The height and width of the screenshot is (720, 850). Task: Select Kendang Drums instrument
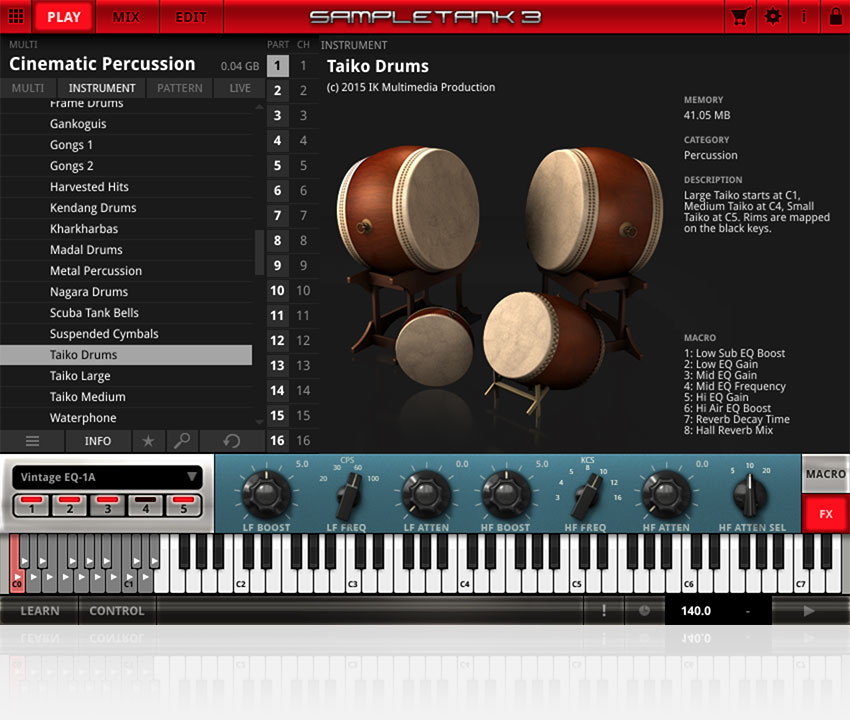[x=126, y=208]
